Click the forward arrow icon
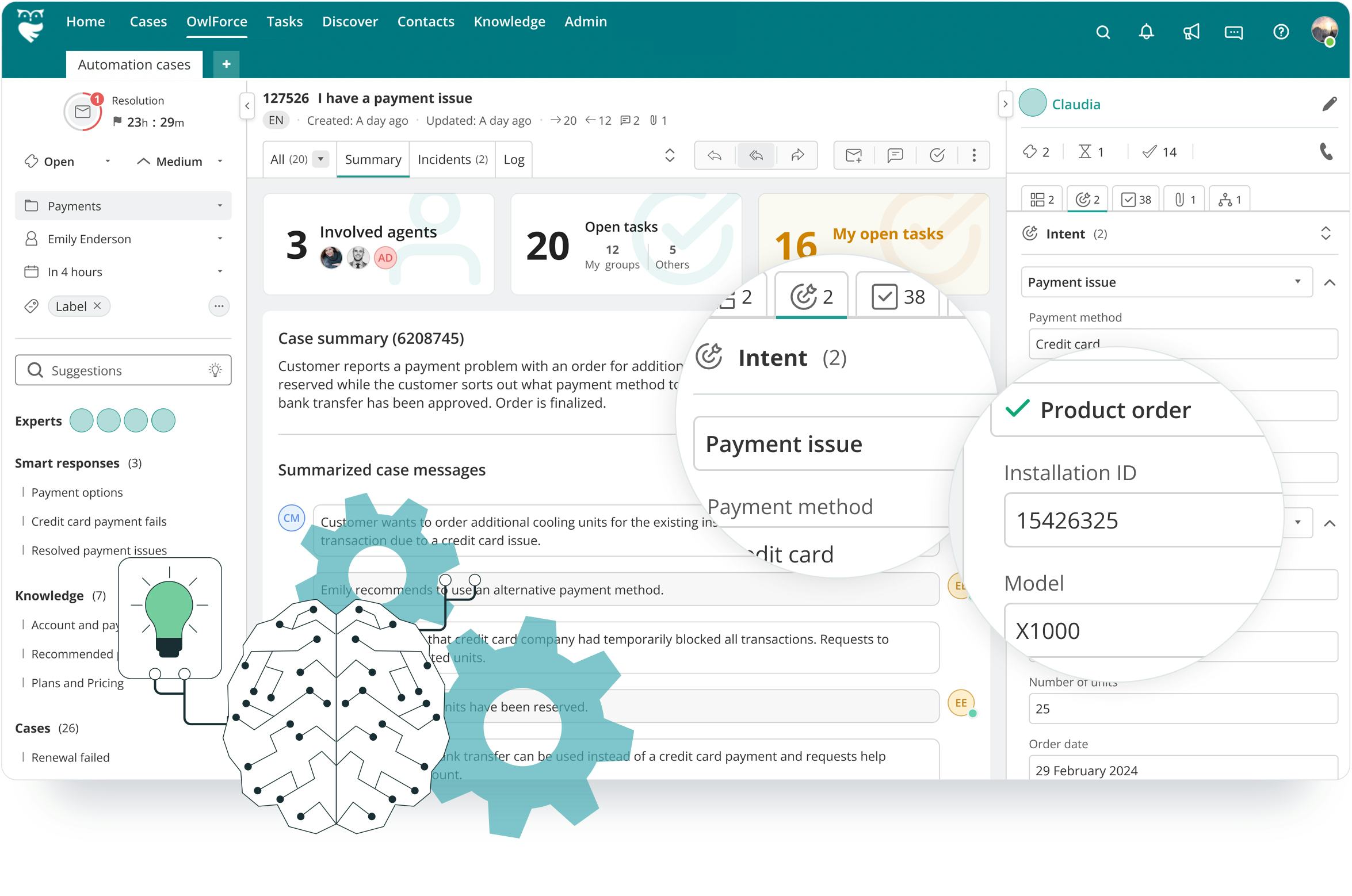The height and width of the screenshot is (896, 1352). click(797, 155)
